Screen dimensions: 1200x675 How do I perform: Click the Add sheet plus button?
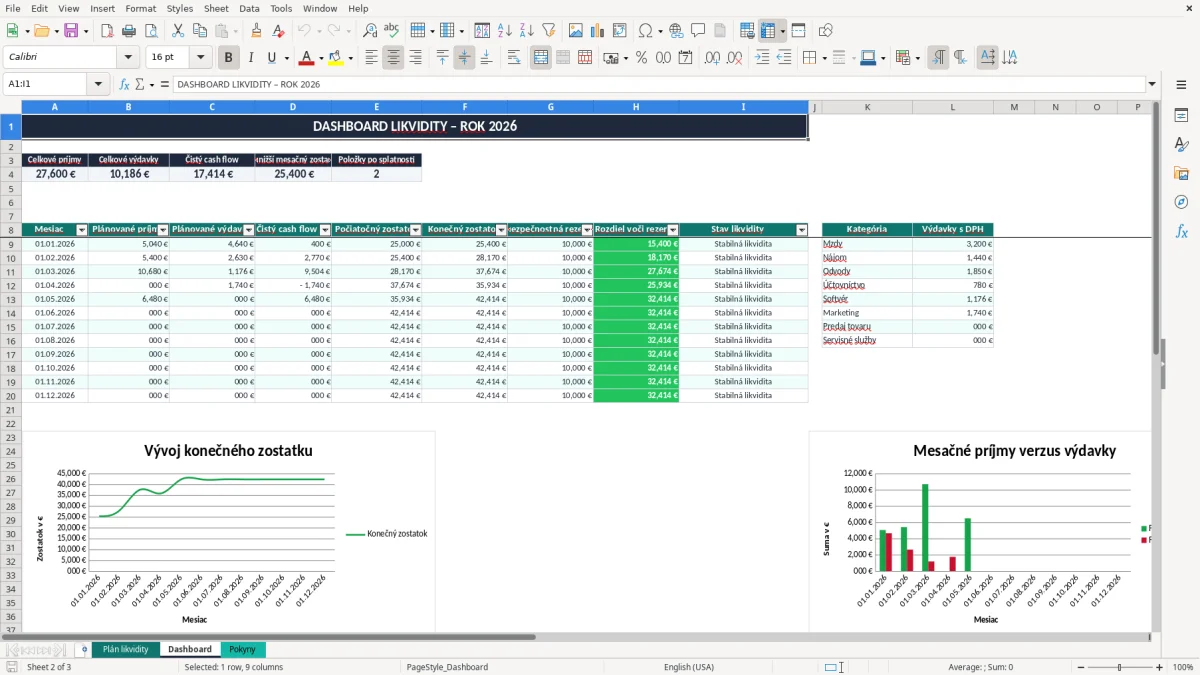point(84,649)
